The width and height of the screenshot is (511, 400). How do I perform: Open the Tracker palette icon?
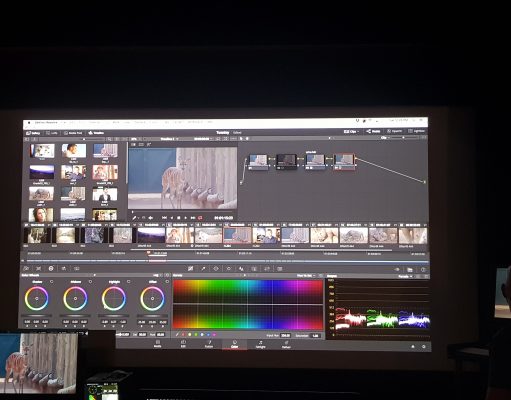[x=229, y=268]
